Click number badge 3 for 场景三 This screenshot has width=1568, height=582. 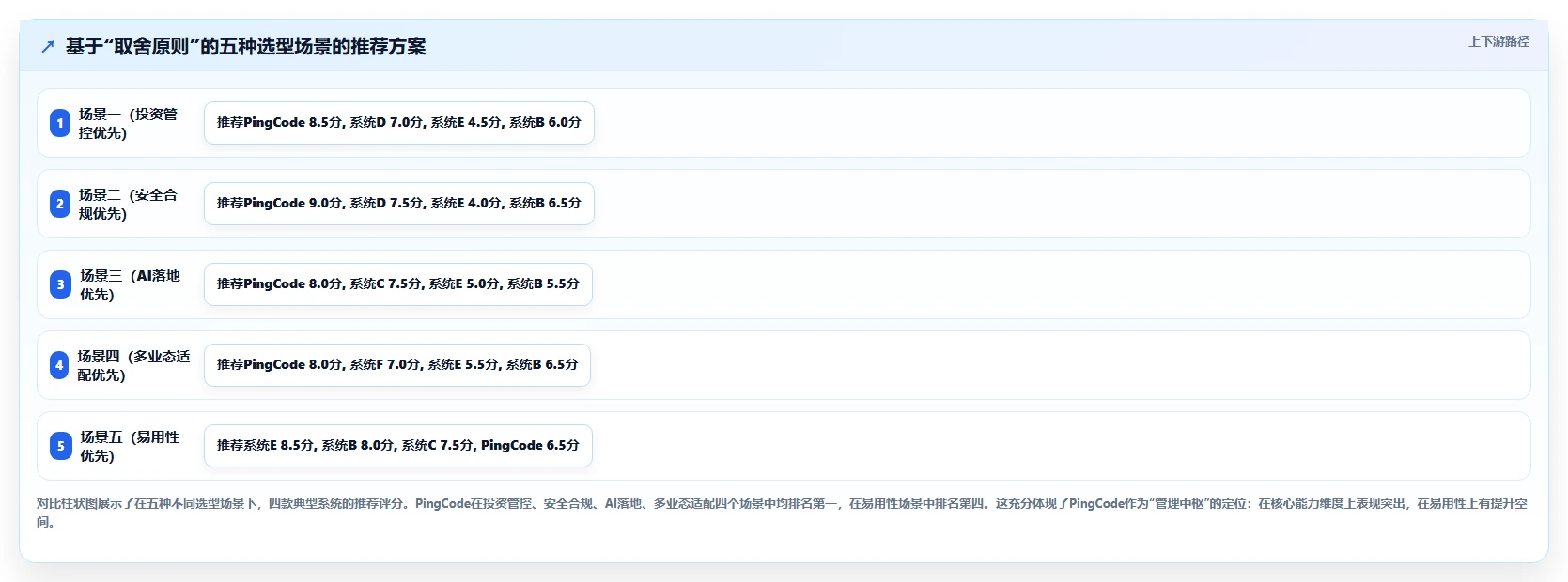(60, 284)
